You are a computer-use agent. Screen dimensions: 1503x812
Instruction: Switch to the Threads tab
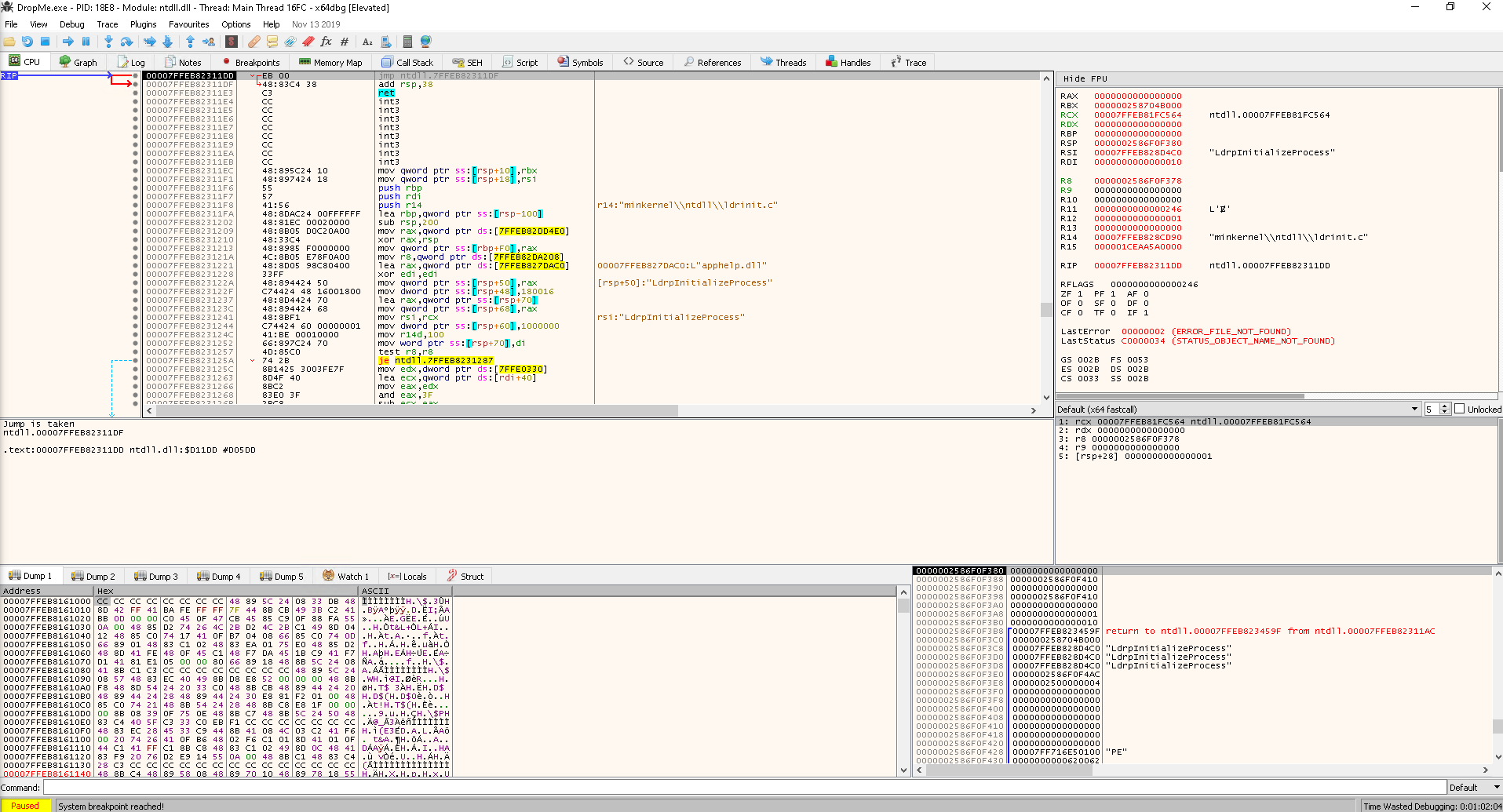[783, 62]
